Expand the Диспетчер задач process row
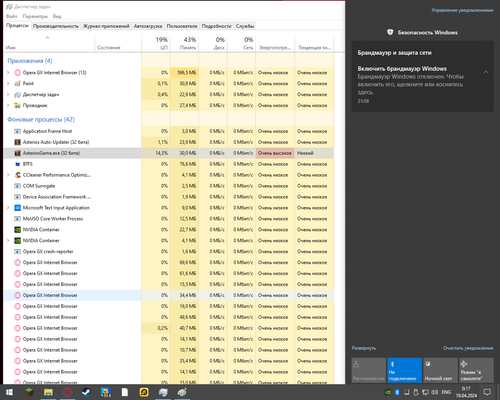Screen dimensions: 500x400 coord(8,94)
